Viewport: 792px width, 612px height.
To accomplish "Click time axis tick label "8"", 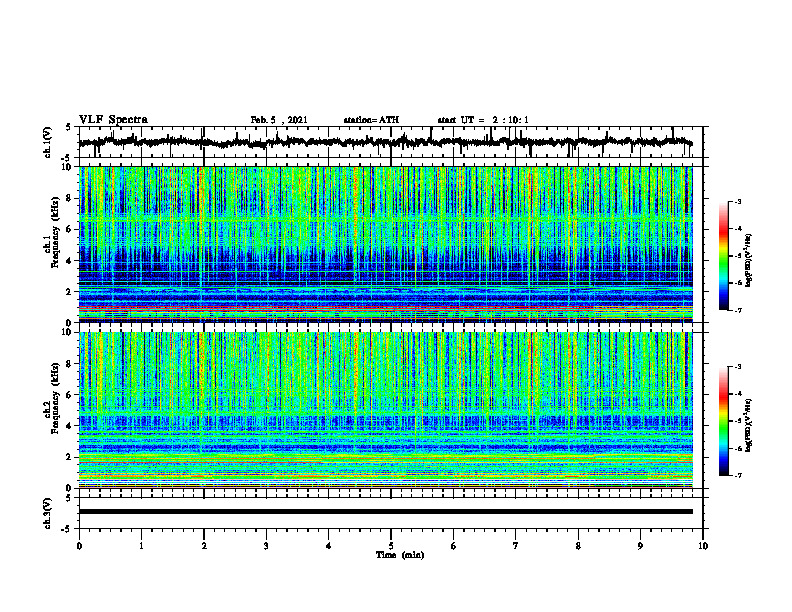I will pos(578,546).
